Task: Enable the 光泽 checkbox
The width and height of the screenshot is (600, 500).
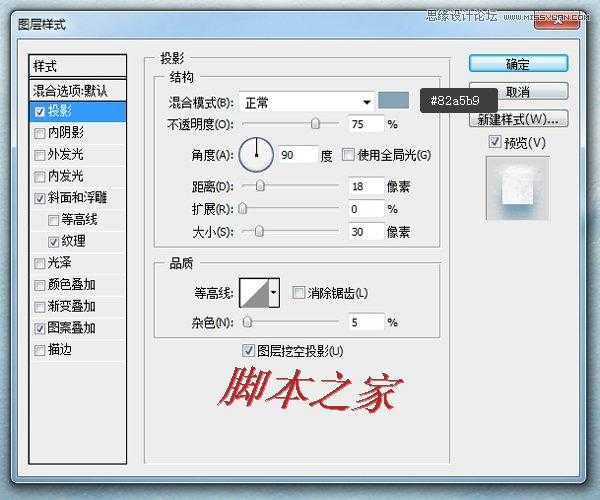Action: pos(40,264)
